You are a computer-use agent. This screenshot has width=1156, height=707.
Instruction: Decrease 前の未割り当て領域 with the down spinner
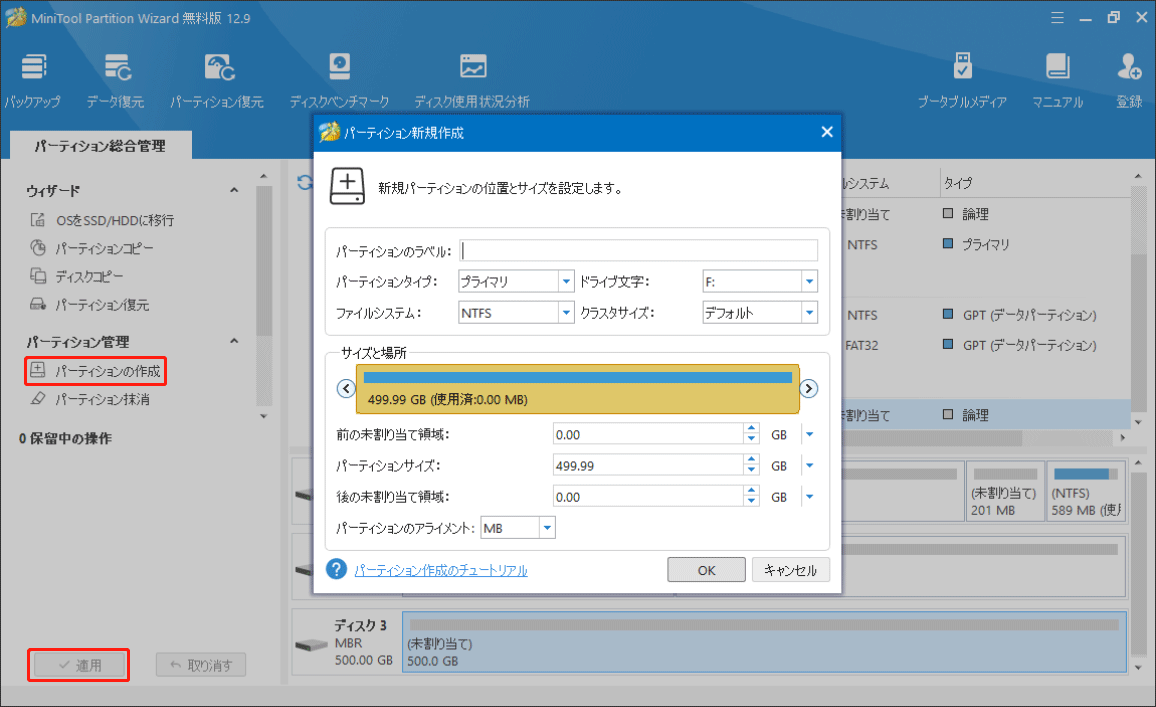(751, 439)
